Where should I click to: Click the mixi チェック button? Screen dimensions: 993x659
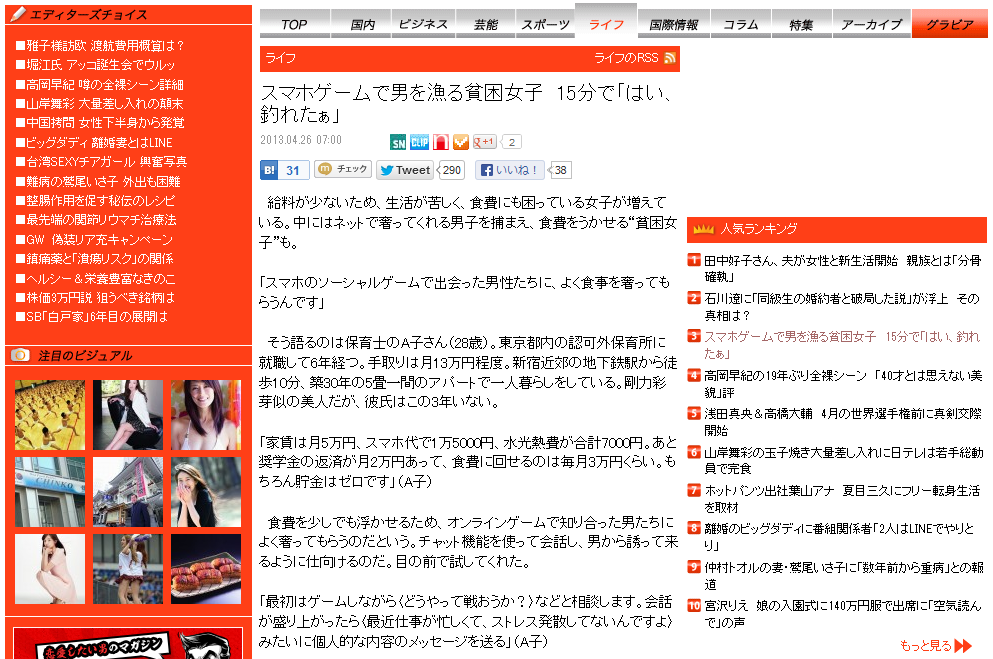click(x=343, y=169)
